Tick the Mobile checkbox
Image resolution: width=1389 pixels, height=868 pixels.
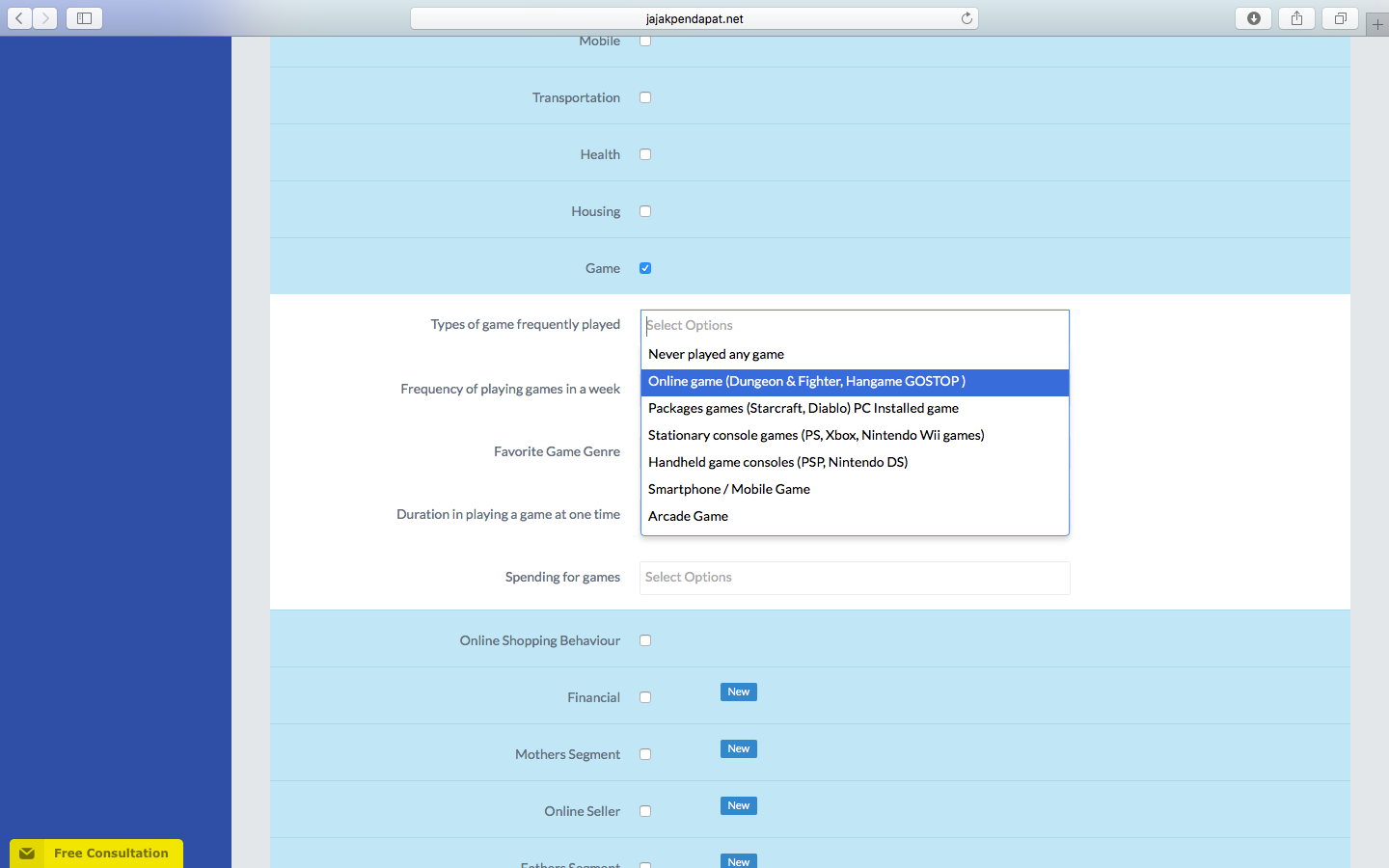645,41
